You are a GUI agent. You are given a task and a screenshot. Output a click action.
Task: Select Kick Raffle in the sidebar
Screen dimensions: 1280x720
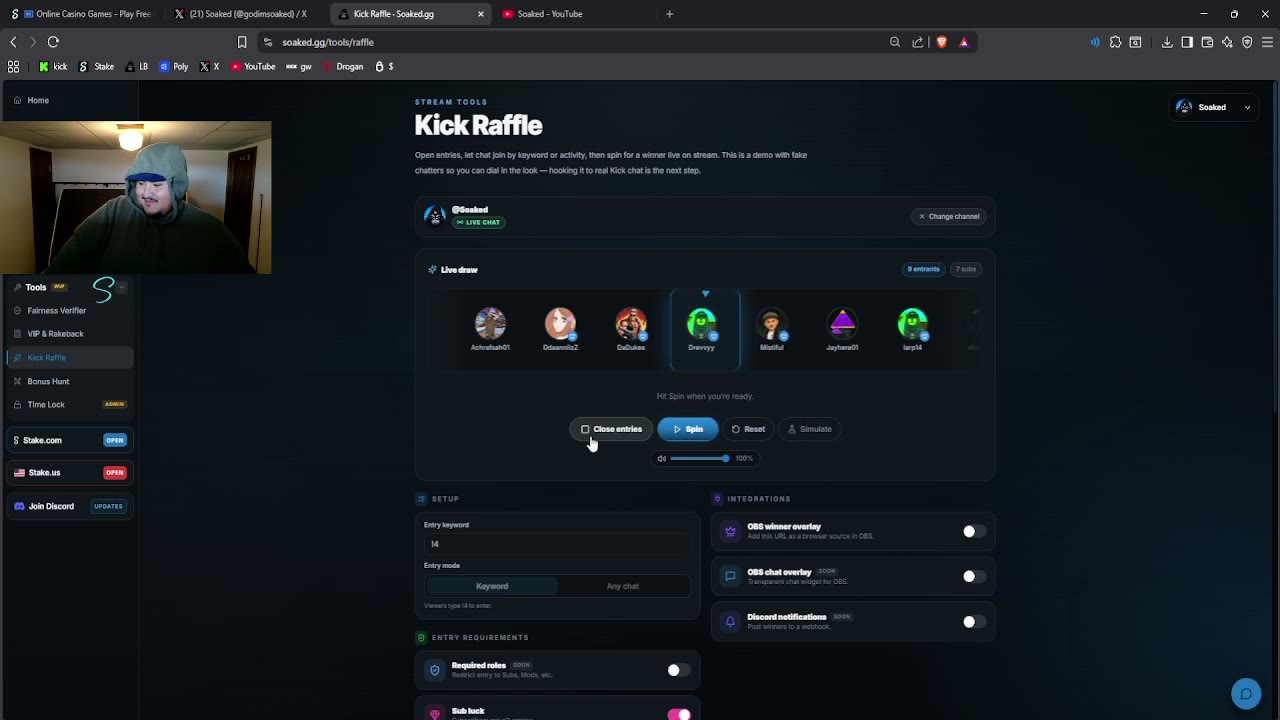pos(70,357)
